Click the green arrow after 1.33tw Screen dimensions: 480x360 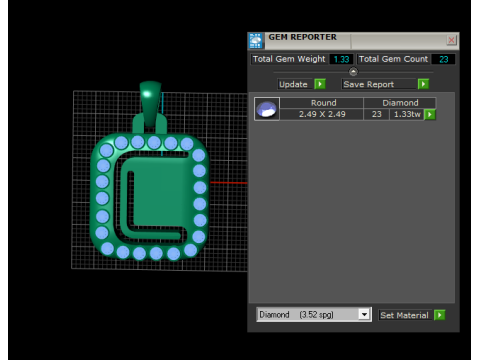[430, 115]
